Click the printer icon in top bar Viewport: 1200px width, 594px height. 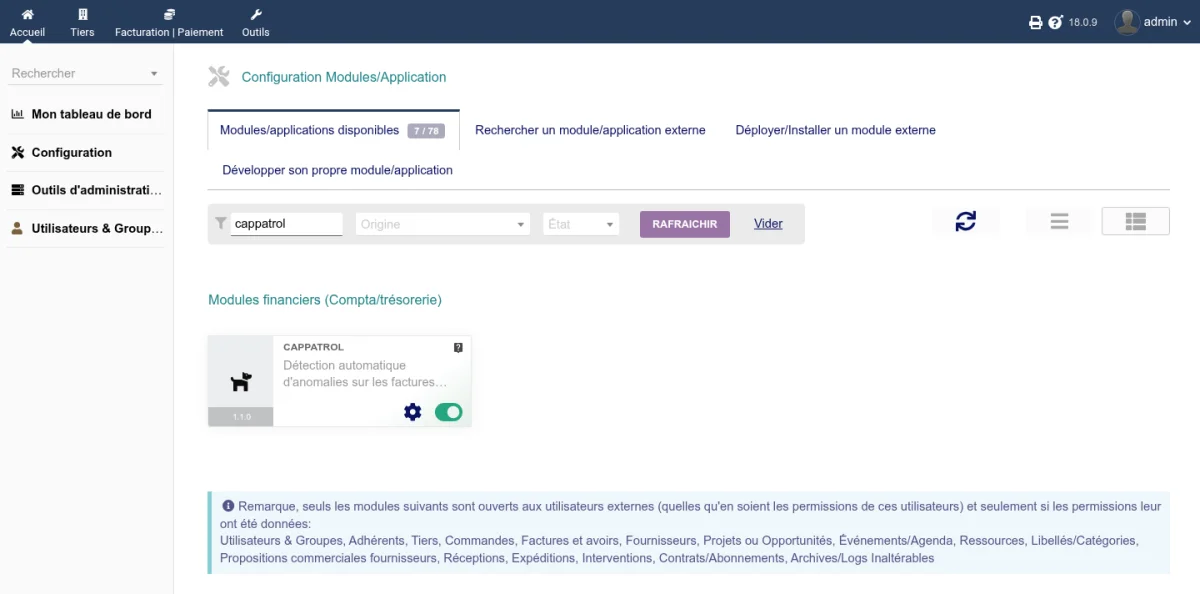coord(1036,22)
